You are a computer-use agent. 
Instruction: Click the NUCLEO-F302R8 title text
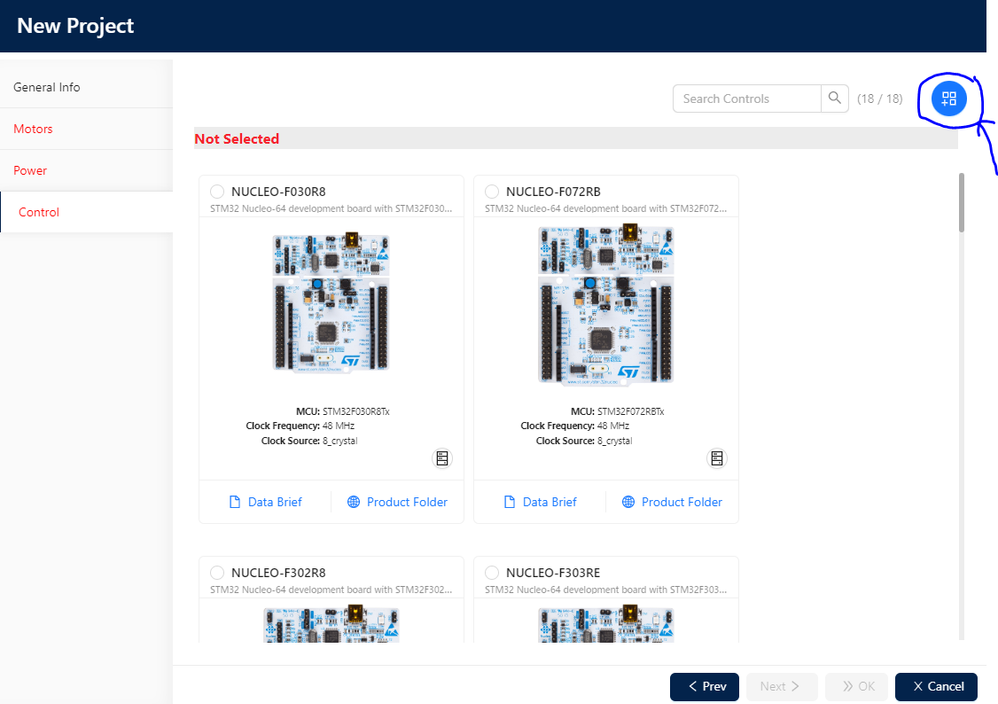(278, 573)
